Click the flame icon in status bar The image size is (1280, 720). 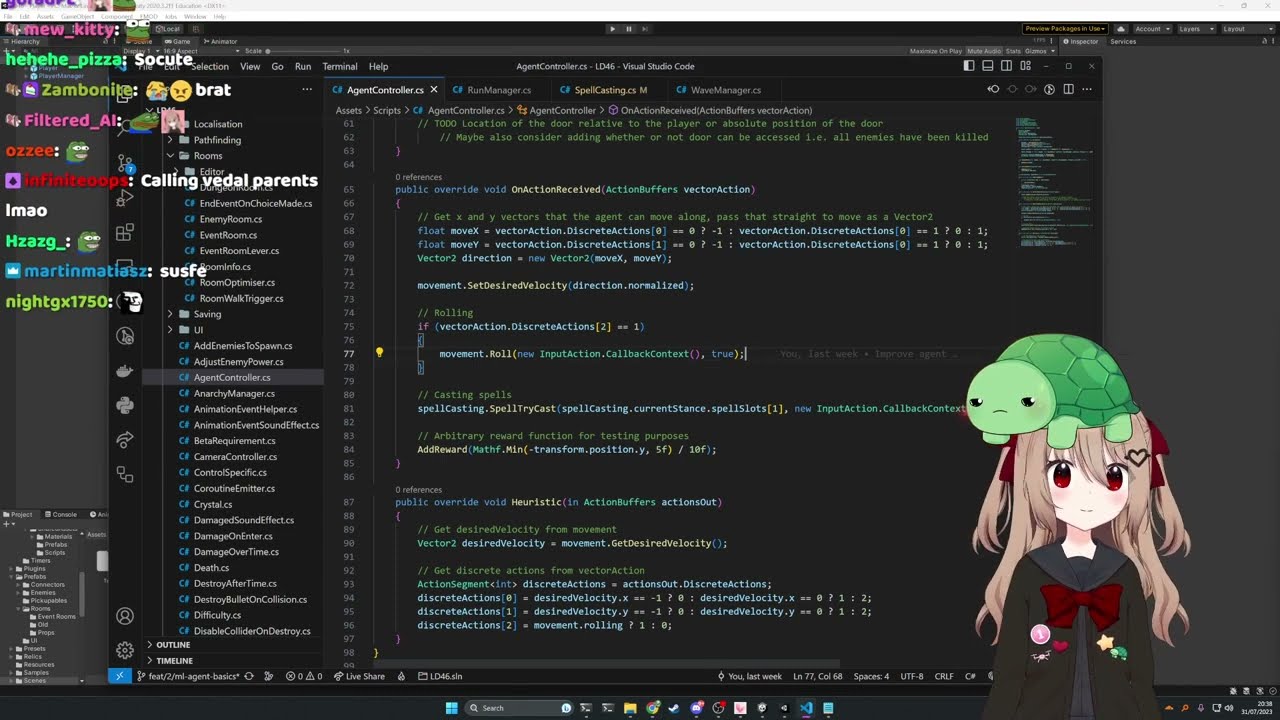pos(401,676)
